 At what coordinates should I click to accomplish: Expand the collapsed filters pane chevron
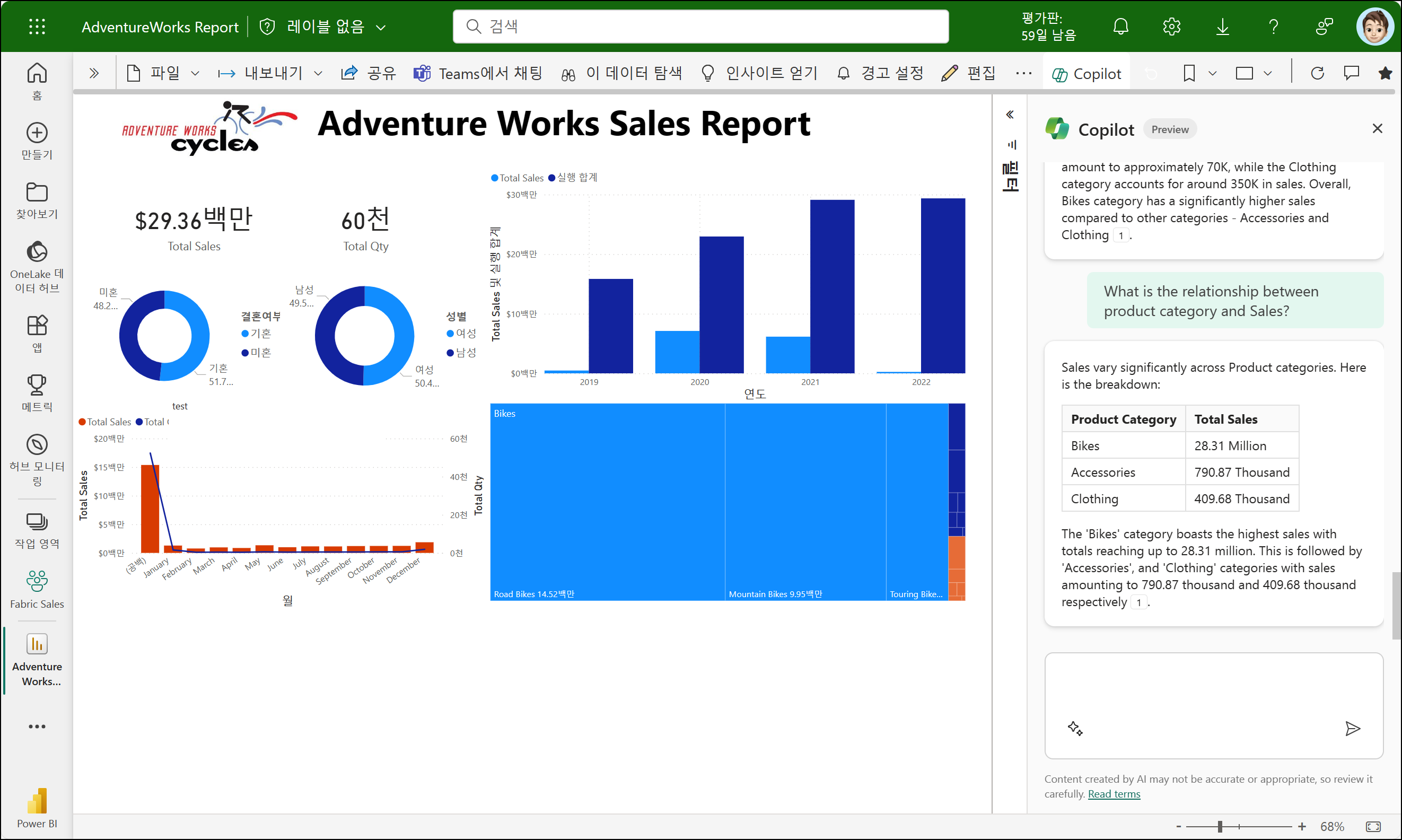click(x=1010, y=115)
